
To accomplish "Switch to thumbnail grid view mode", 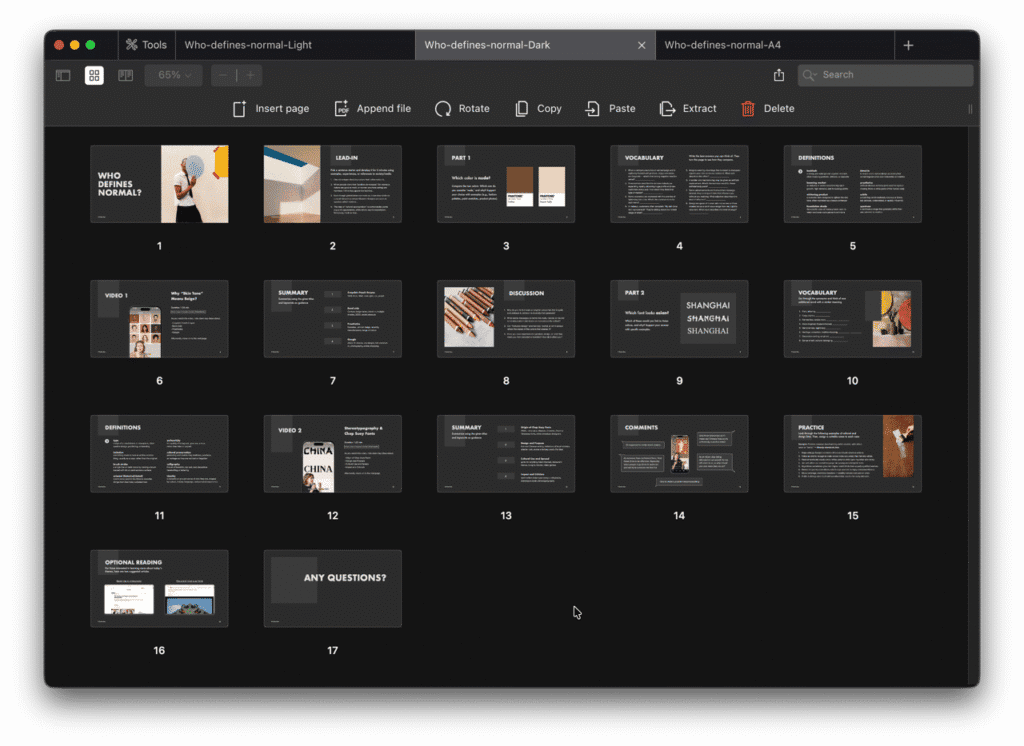I will pyautogui.click(x=94, y=75).
